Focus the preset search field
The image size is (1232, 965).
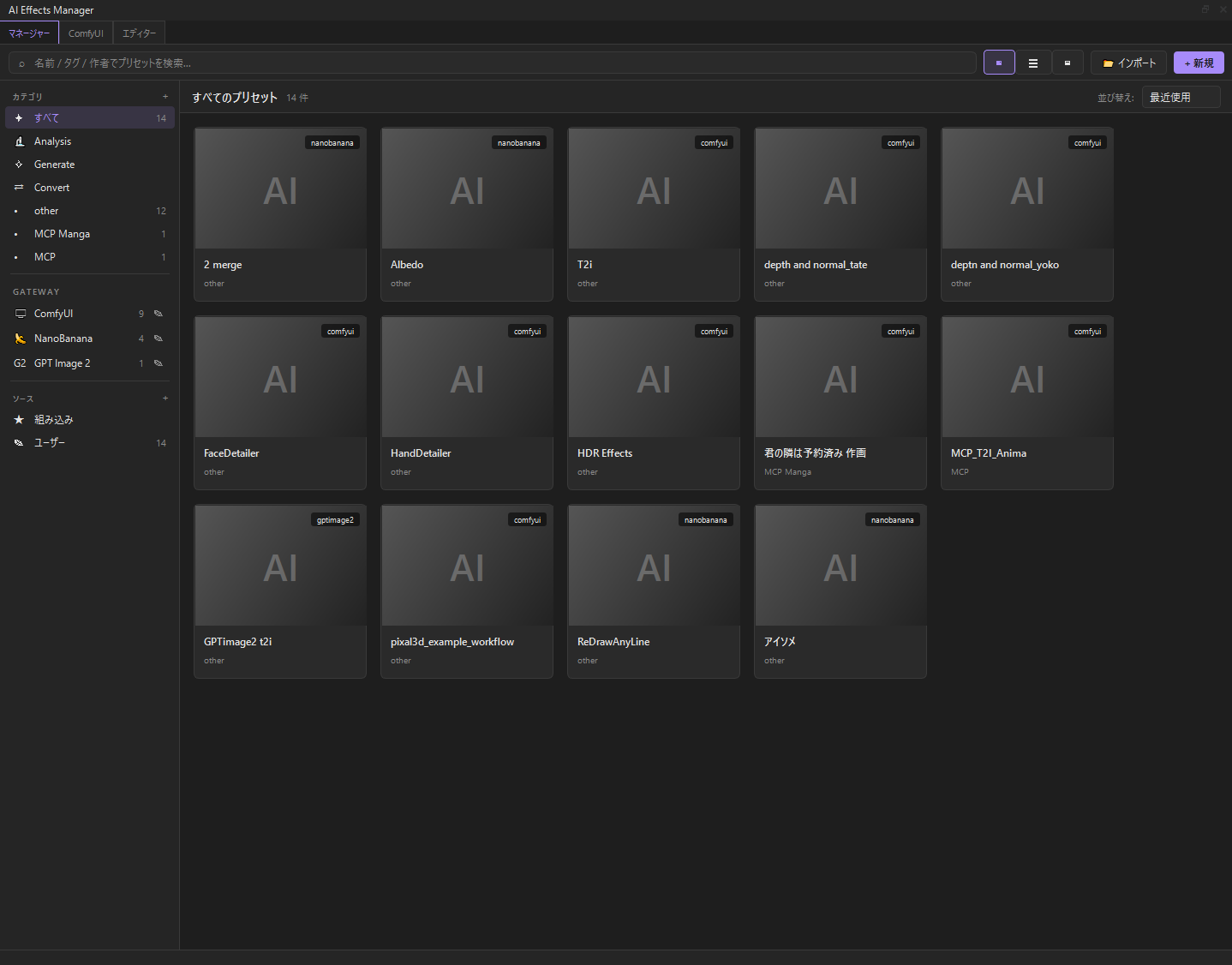pos(492,63)
